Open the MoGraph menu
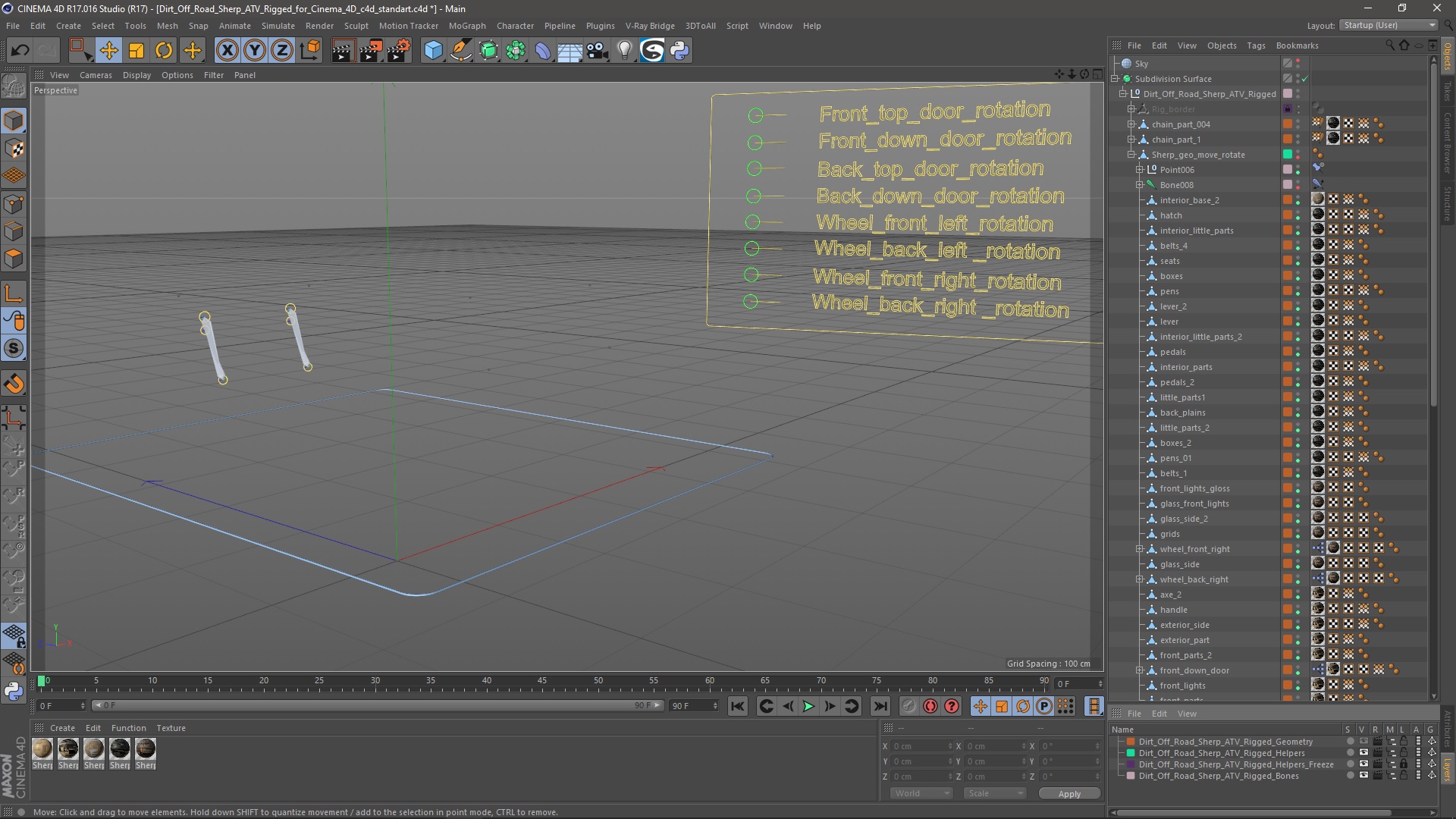Image resolution: width=1456 pixels, height=819 pixels. [x=467, y=26]
